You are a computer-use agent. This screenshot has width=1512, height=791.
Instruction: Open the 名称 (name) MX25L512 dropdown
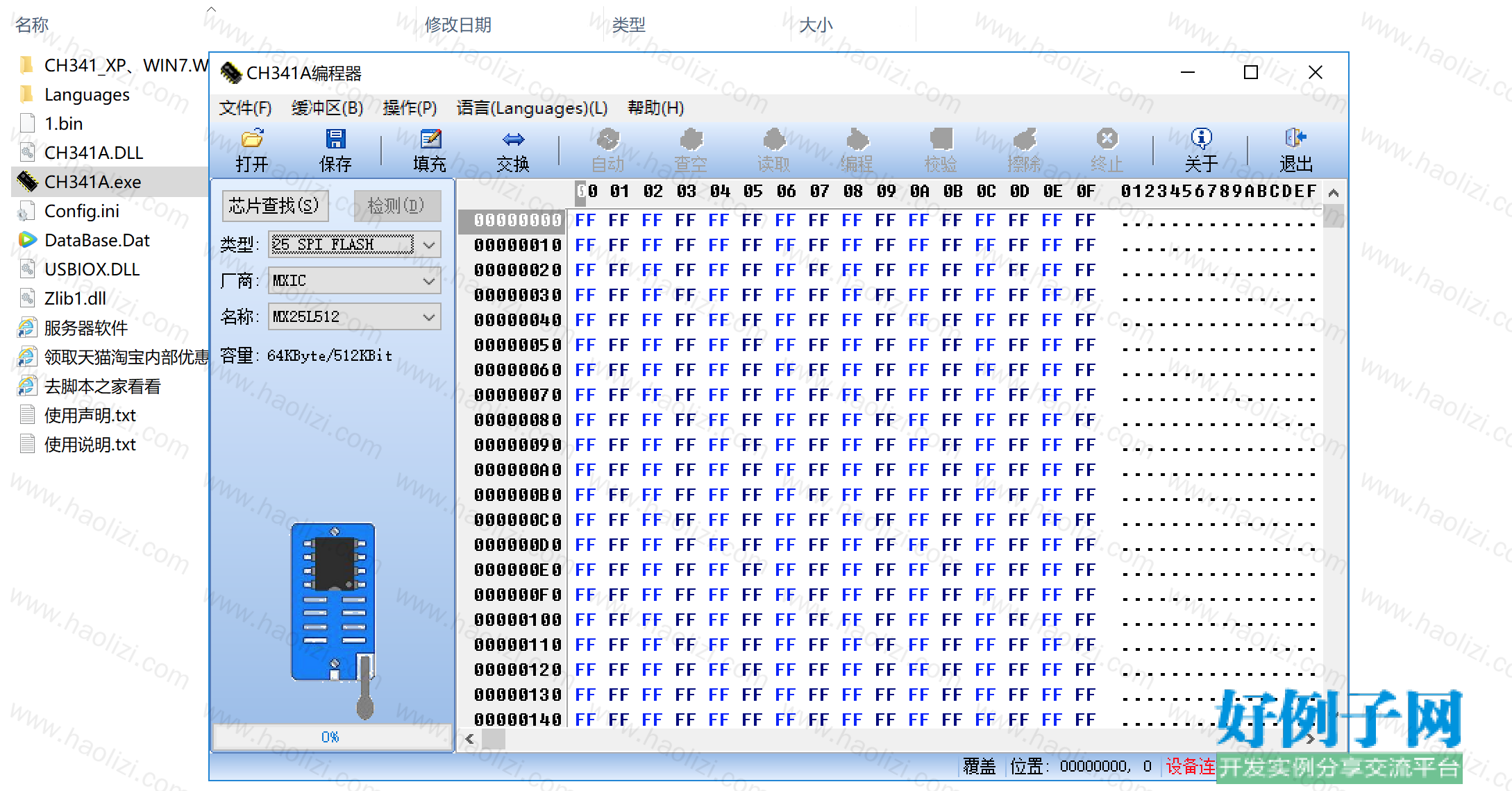[x=355, y=317]
